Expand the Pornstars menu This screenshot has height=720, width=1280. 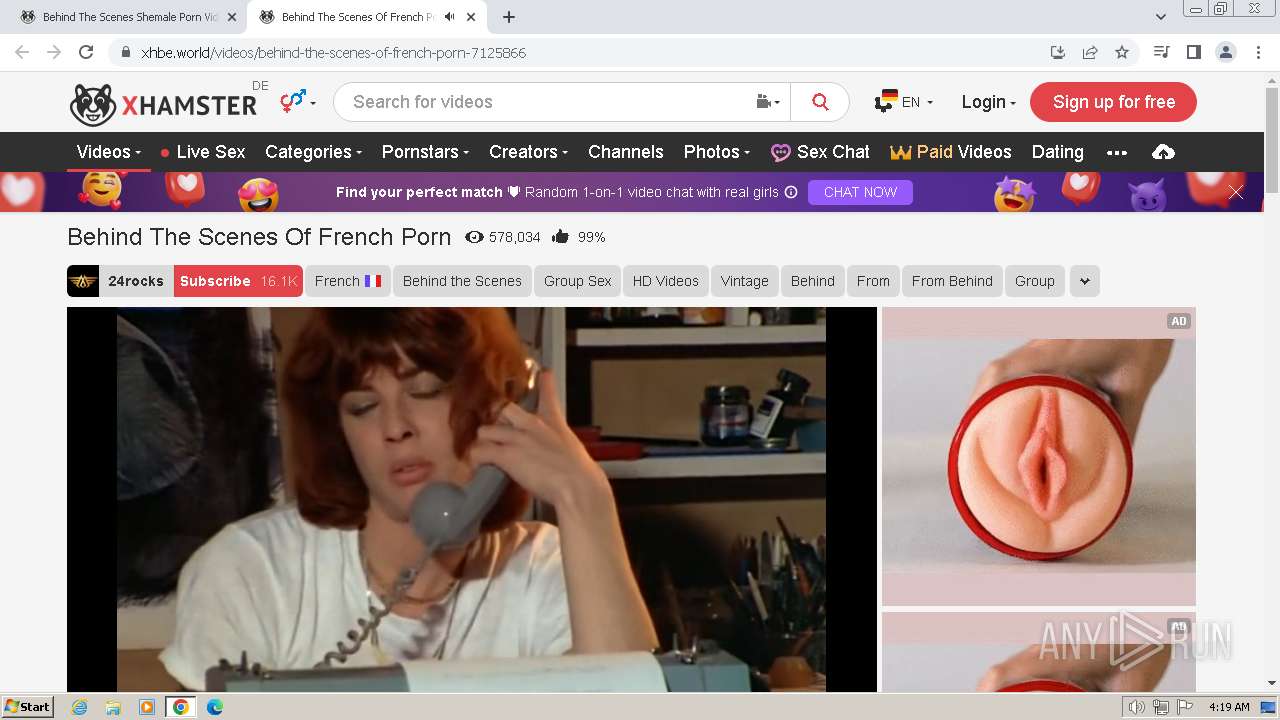[x=425, y=152]
